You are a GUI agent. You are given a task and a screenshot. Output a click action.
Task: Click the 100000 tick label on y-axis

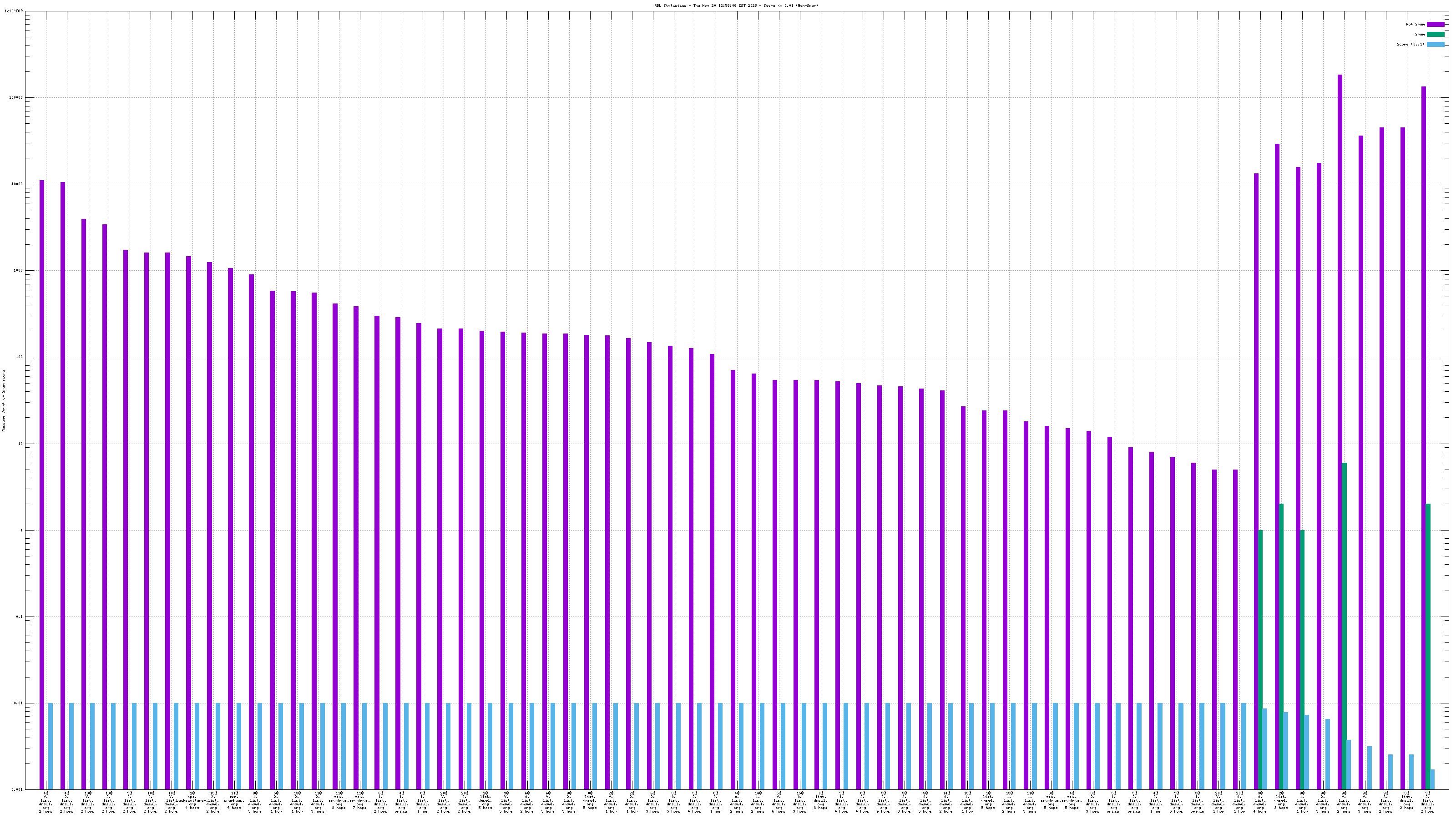point(15,97)
